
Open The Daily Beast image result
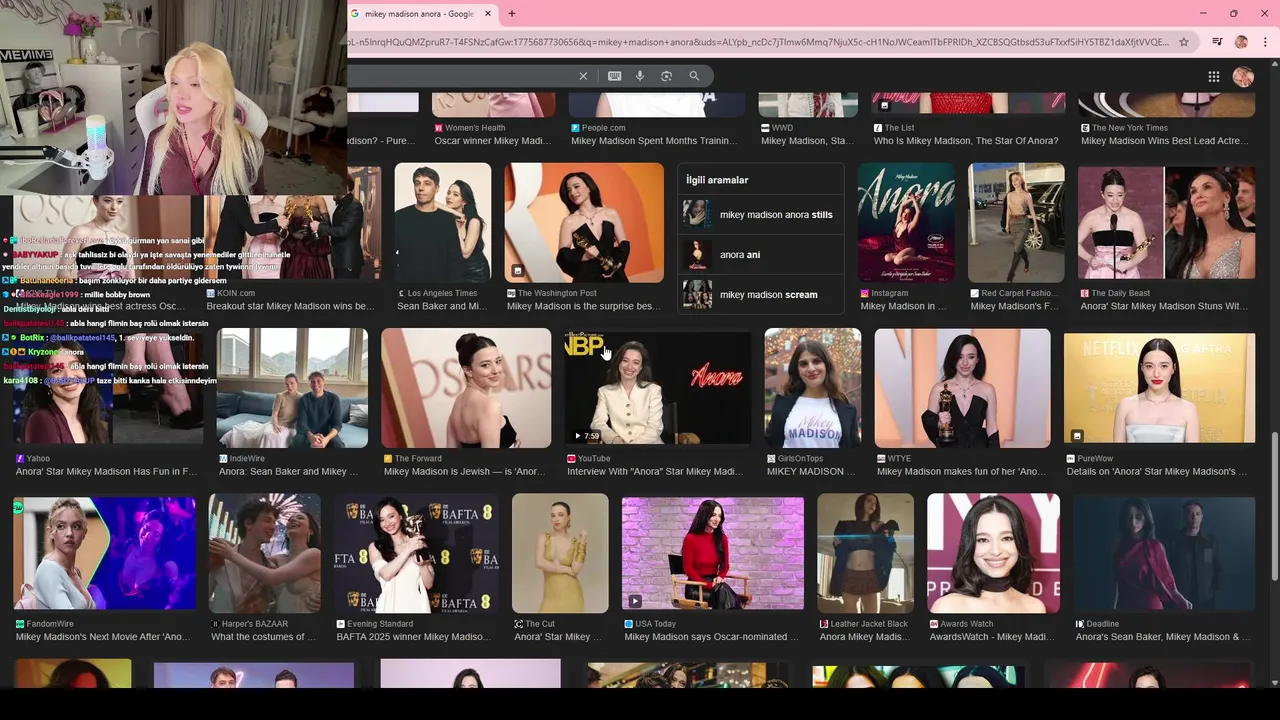pos(1166,223)
